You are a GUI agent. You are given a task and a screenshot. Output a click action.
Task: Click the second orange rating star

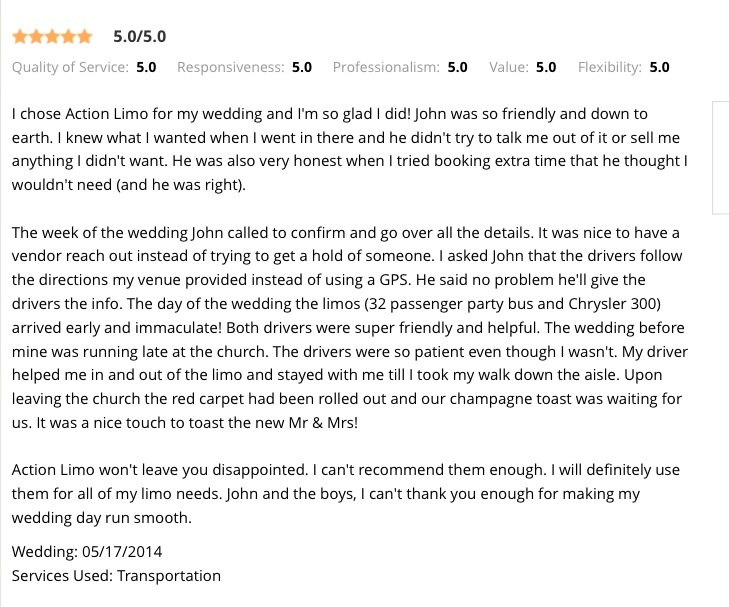36,36
